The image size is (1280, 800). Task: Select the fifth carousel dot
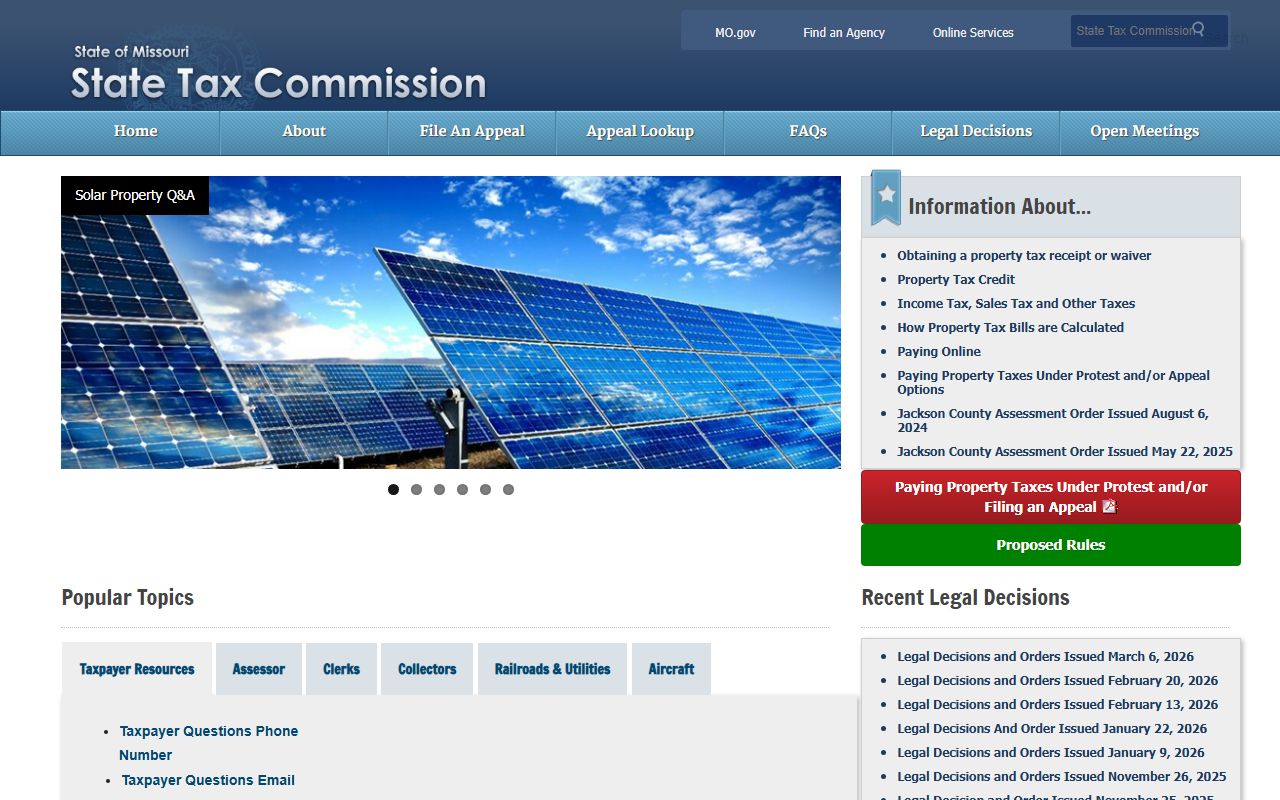click(x=485, y=489)
